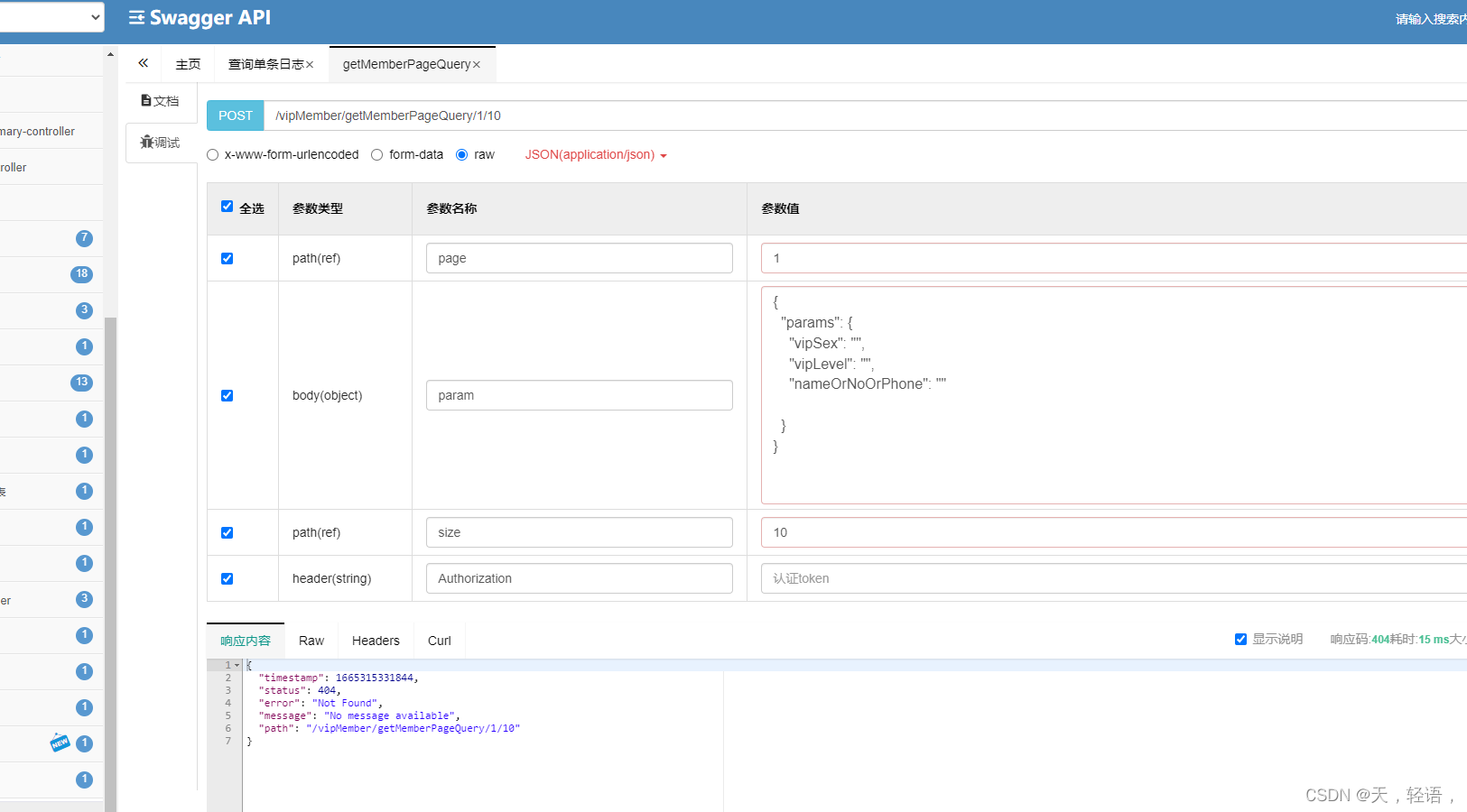Image resolution: width=1467 pixels, height=812 pixels.
Task: Click the request URL path field
Action: (865, 115)
